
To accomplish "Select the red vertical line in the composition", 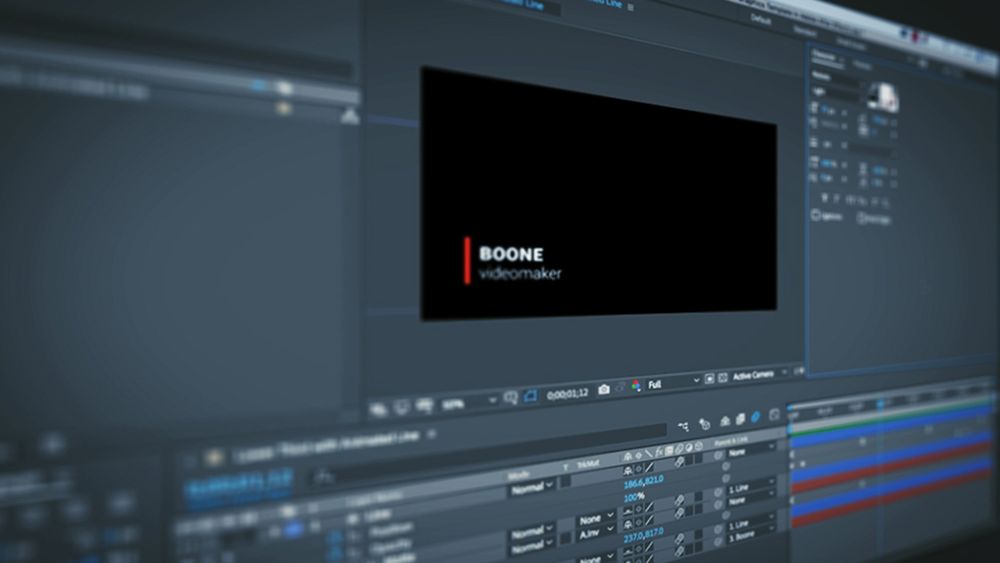I will (x=467, y=260).
